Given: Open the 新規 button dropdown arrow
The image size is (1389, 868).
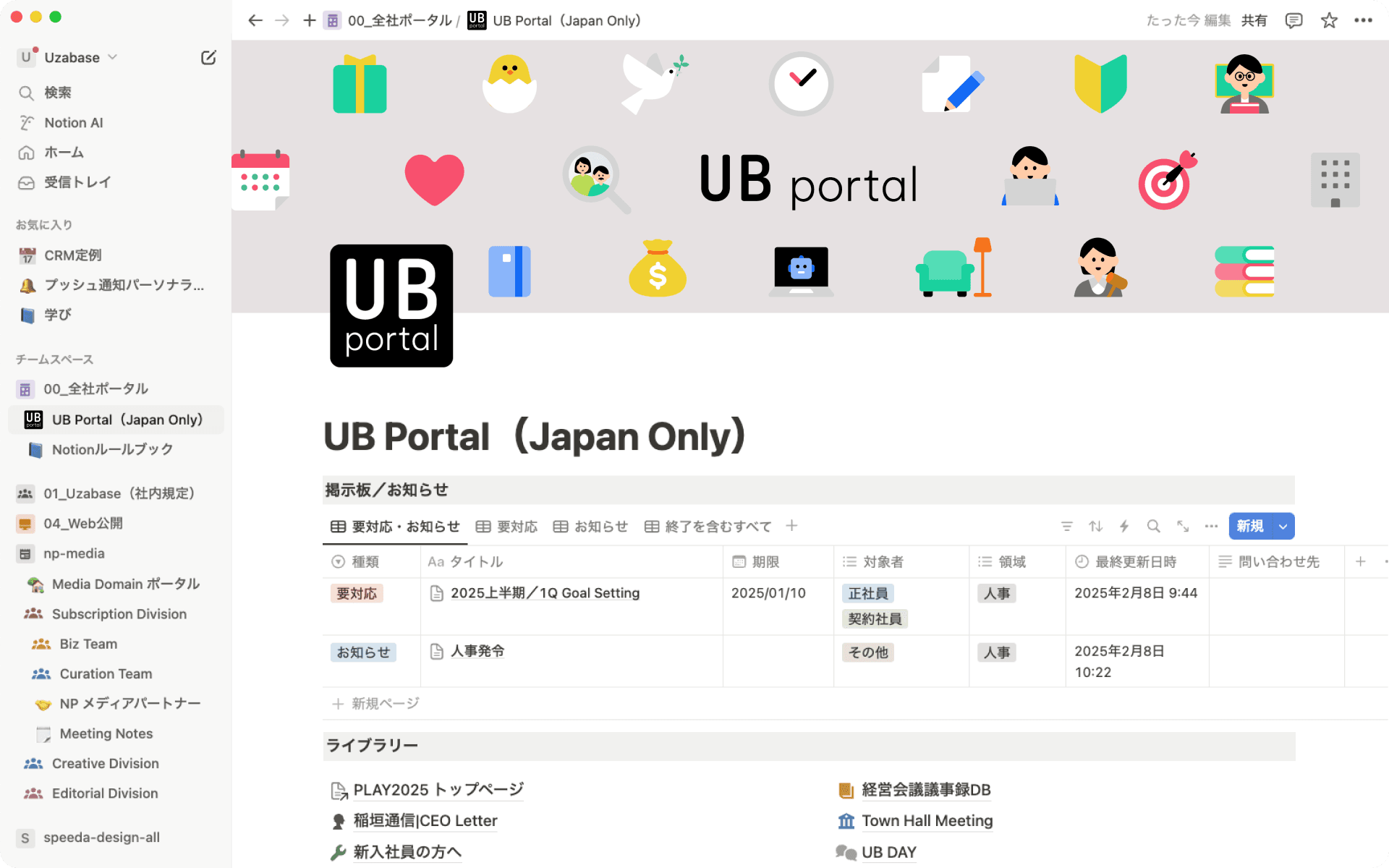Looking at the screenshot, I should [x=1283, y=526].
